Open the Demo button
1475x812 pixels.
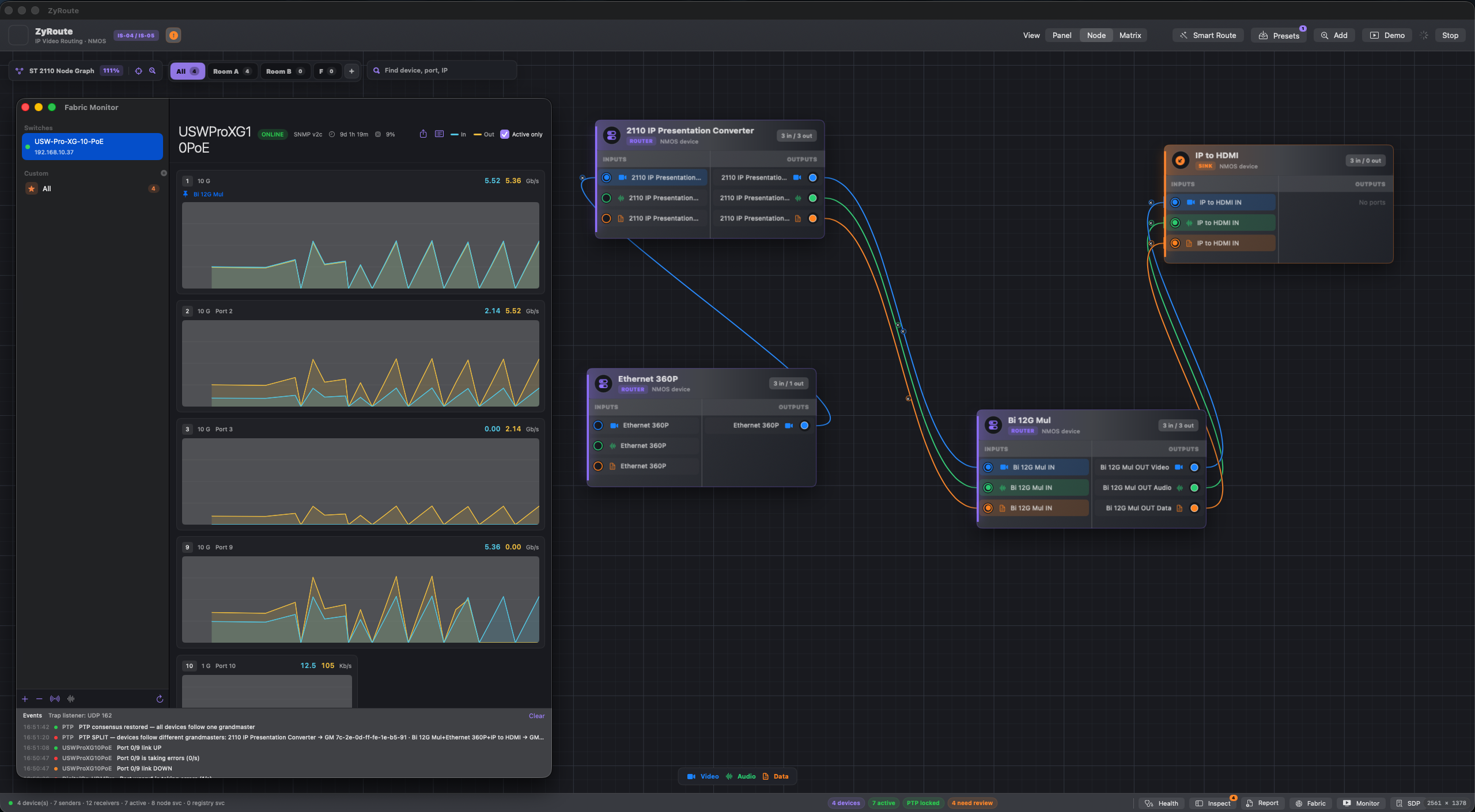click(1387, 35)
